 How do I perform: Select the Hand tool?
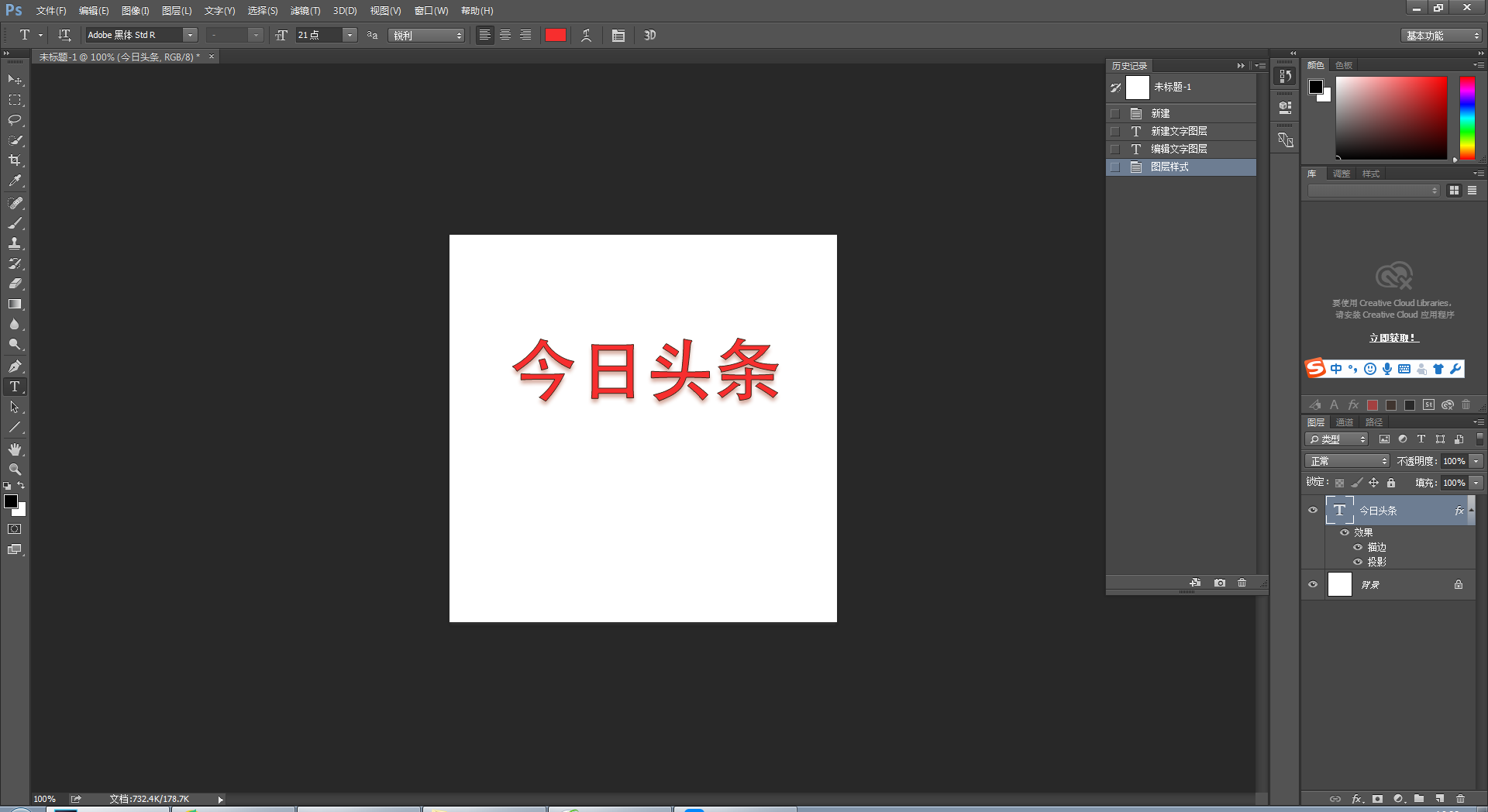(x=15, y=449)
